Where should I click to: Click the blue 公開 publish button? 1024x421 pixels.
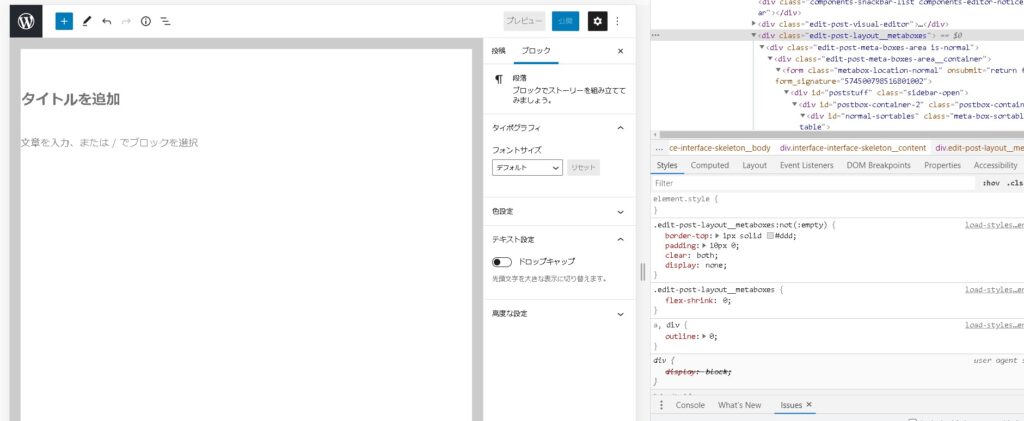[x=566, y=20]
